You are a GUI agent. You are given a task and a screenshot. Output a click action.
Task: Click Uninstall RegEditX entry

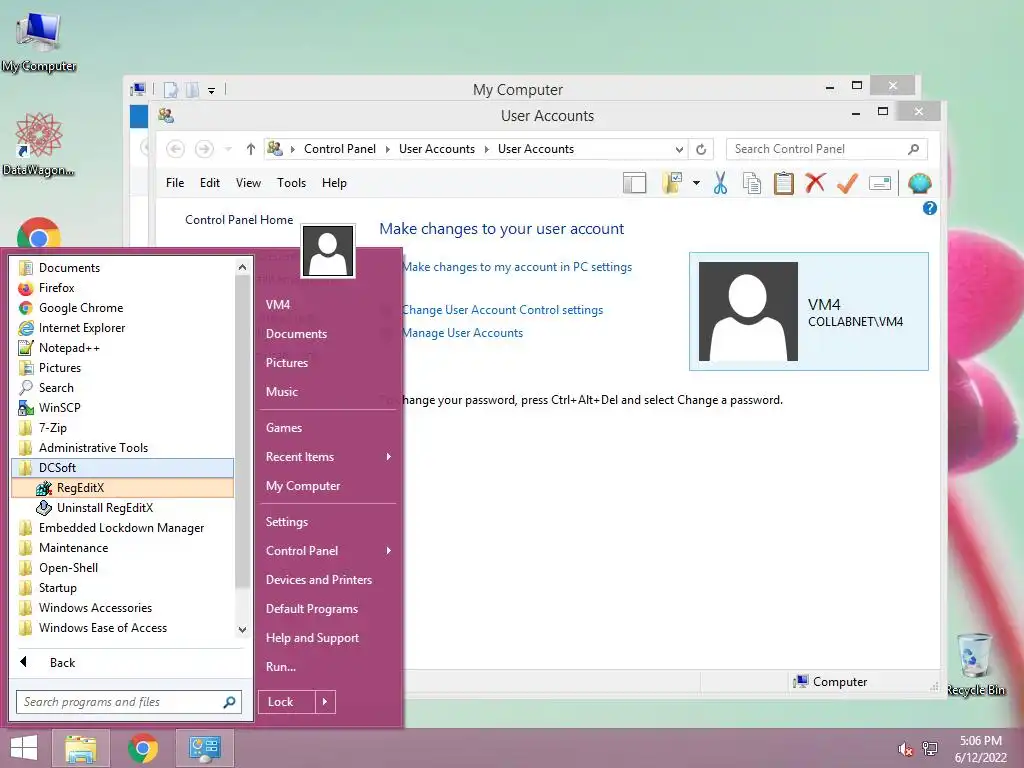coord(123,508)
